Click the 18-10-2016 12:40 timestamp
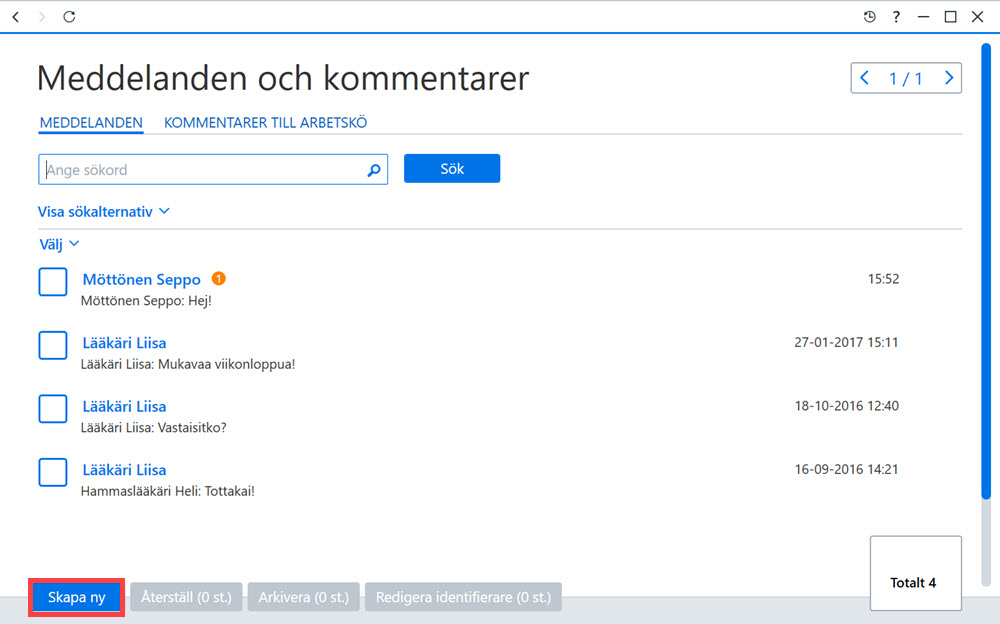The width and height of the screenshot is (1000, 624). [x=846, y=406]
